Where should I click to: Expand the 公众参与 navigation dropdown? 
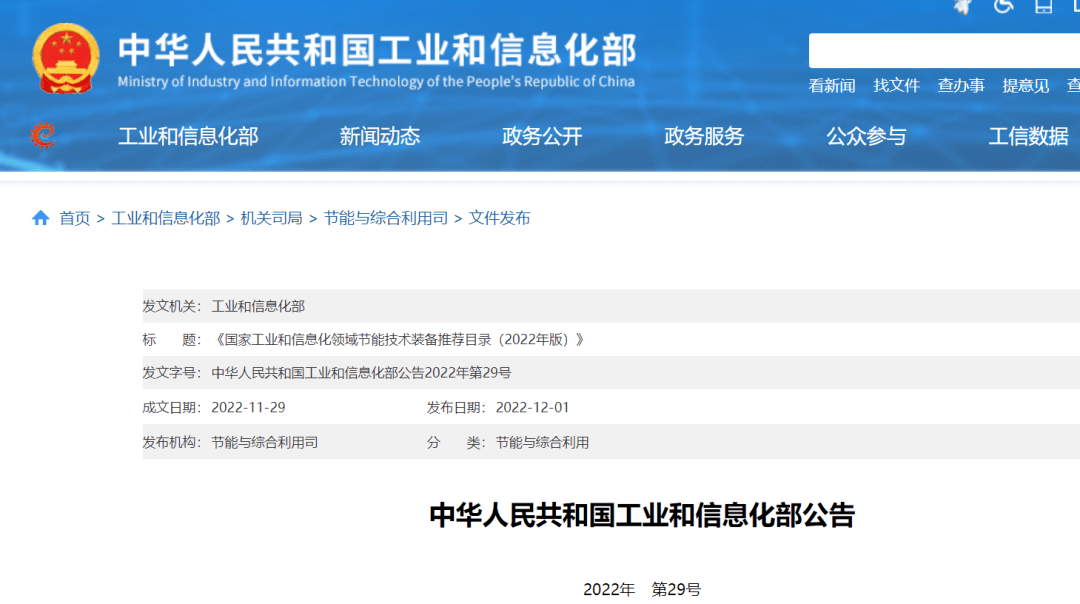tap(866, 137)
